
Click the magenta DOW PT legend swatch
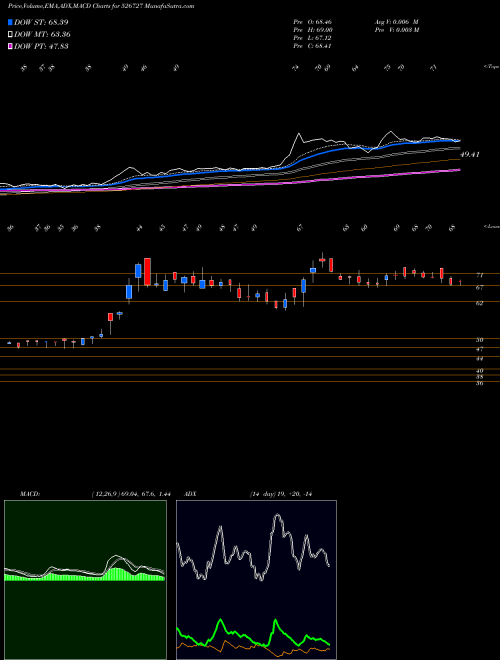[10, 46]
